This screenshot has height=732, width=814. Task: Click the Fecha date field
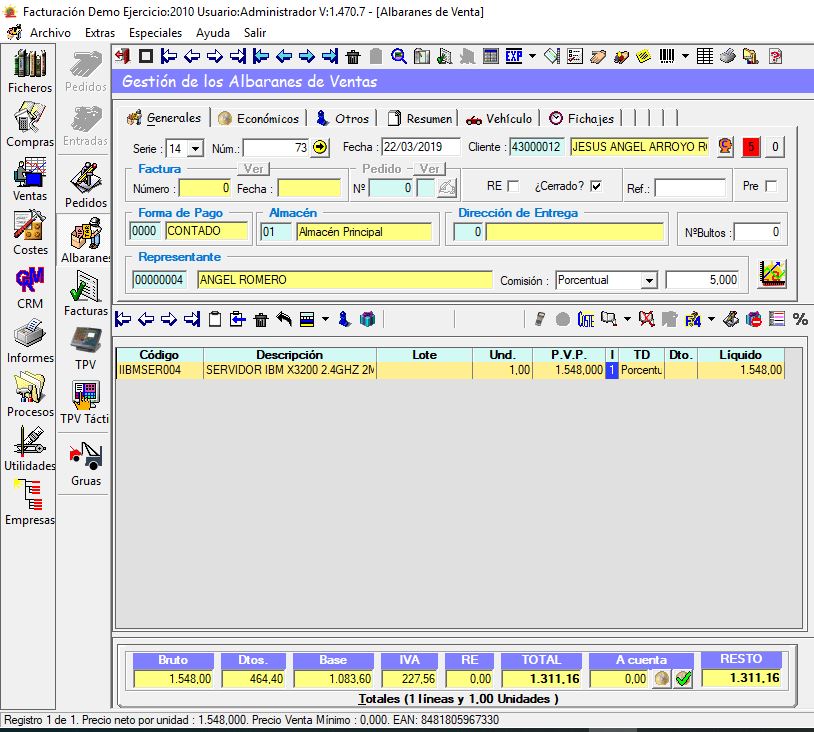coord(420,147)
